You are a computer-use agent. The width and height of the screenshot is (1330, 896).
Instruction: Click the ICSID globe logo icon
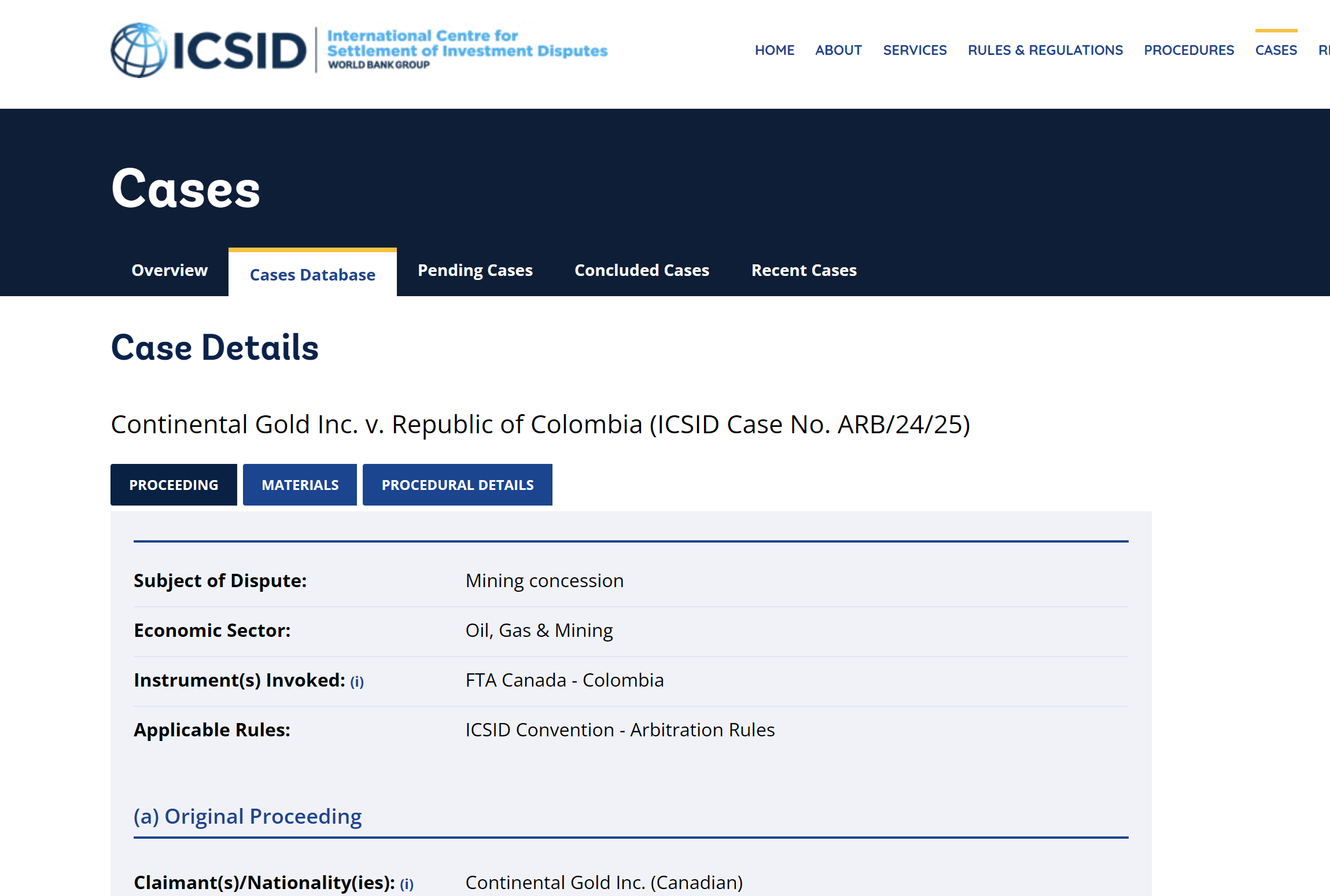tap(139, 50)
